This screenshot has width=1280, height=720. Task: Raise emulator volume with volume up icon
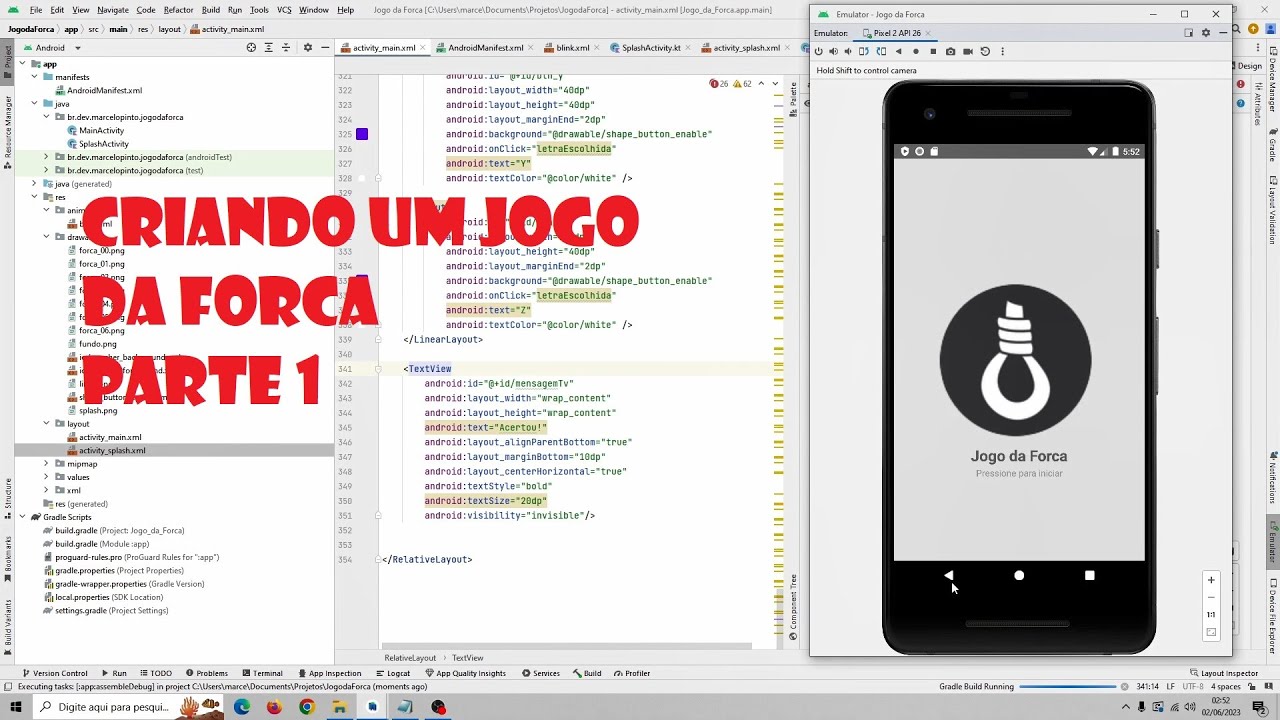click(833, 51)
